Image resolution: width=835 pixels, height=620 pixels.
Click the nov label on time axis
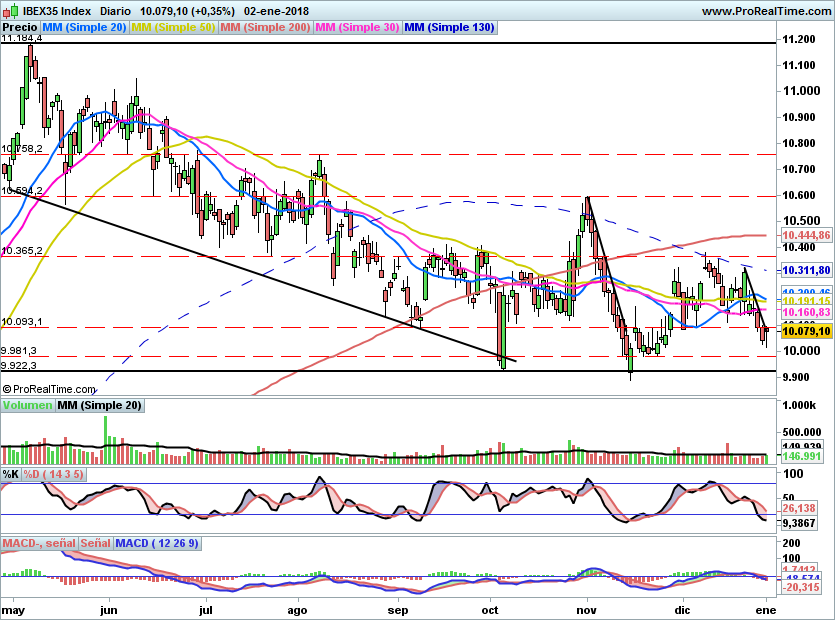[x=588, y=607]
